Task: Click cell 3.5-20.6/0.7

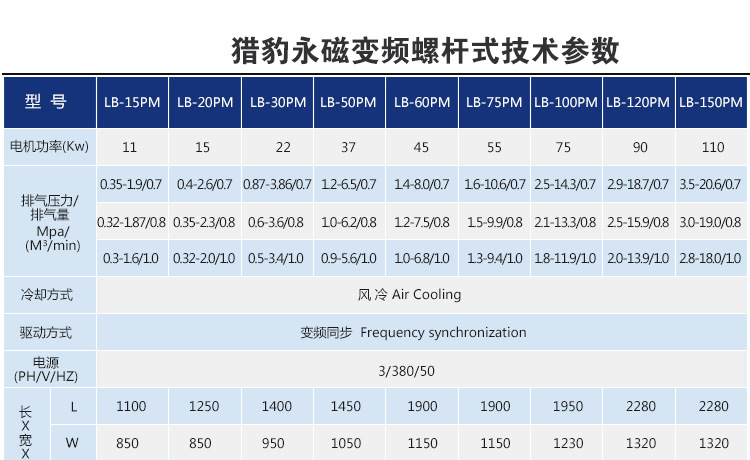Action: tap(710, 184)
